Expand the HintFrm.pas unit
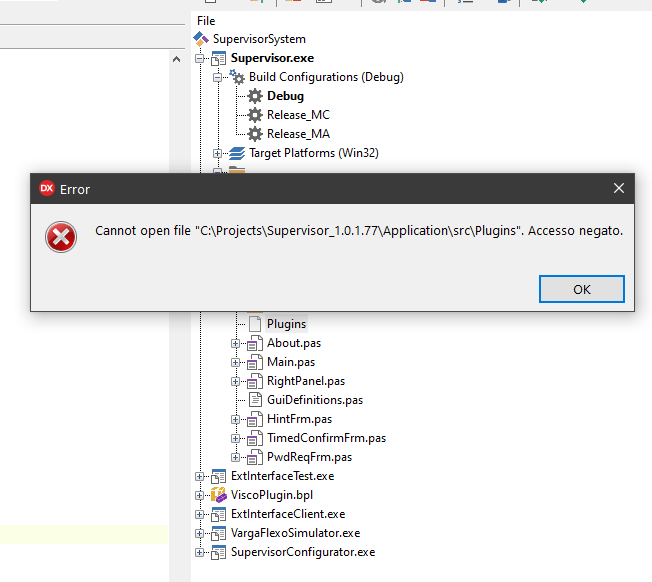The width and height of the screenshot is (652, 582). (x=235, y=419)
